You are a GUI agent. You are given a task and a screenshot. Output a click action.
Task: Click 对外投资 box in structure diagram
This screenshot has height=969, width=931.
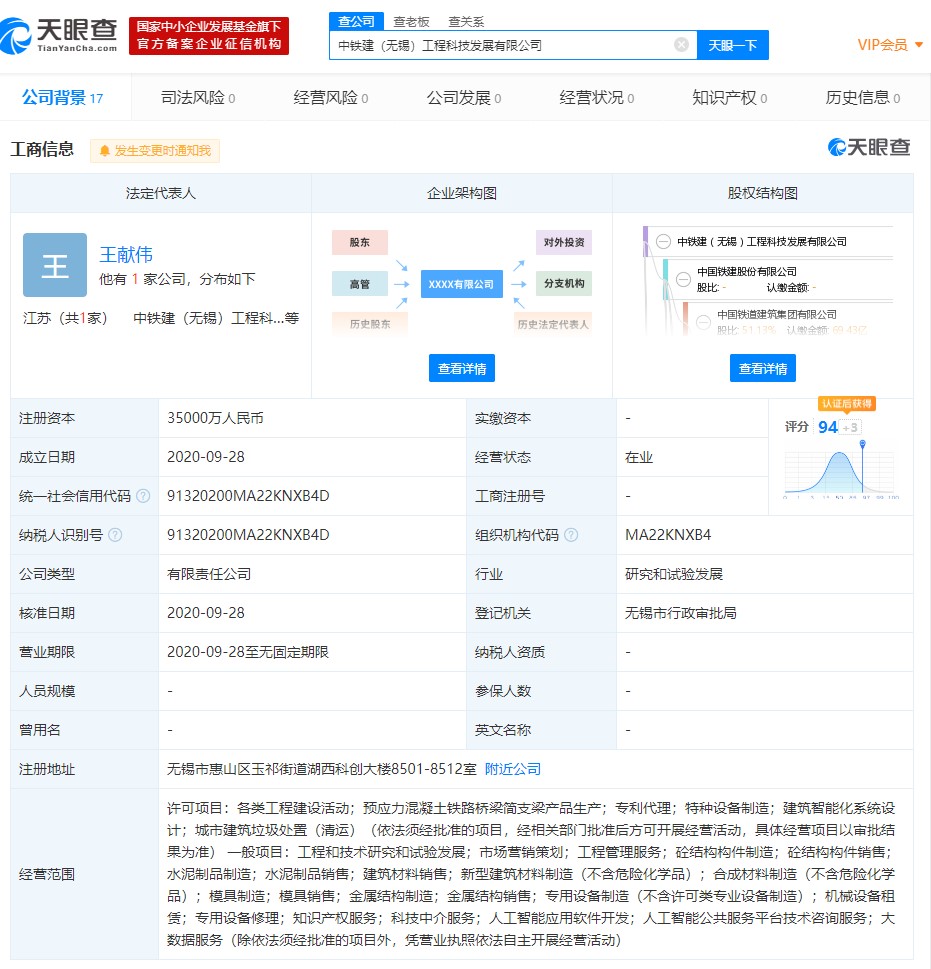point(563,242)
